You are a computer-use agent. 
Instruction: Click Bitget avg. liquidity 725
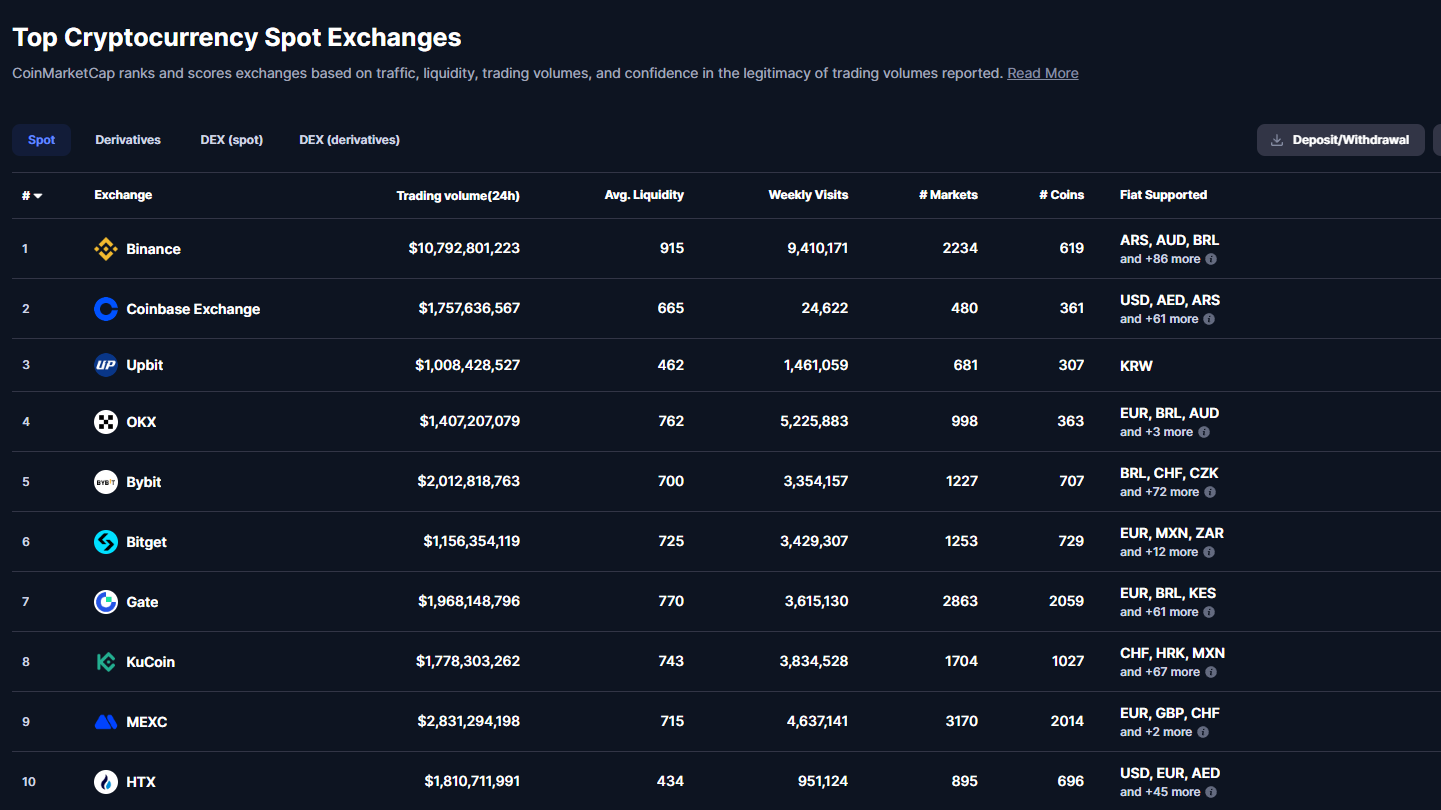[671, 541]
